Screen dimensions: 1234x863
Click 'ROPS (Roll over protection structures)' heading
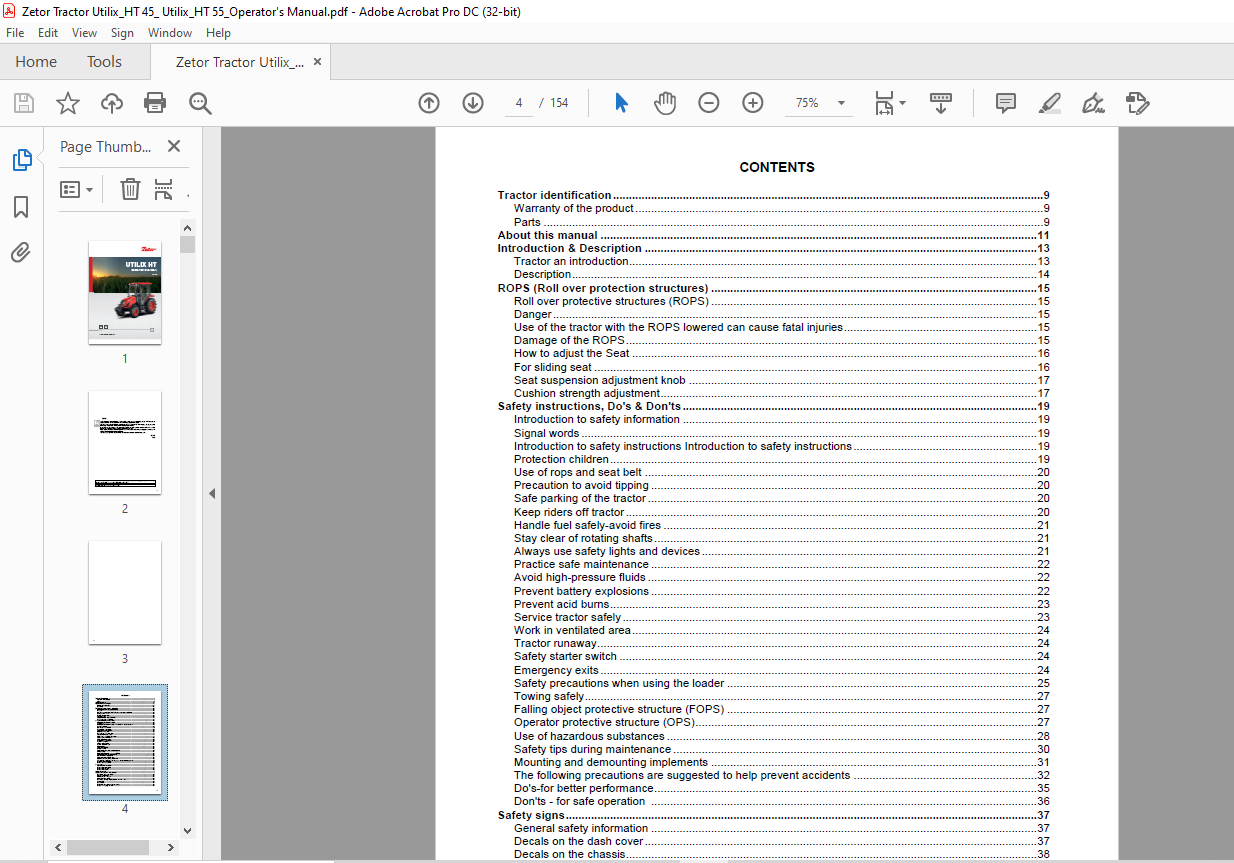[773, 288]
